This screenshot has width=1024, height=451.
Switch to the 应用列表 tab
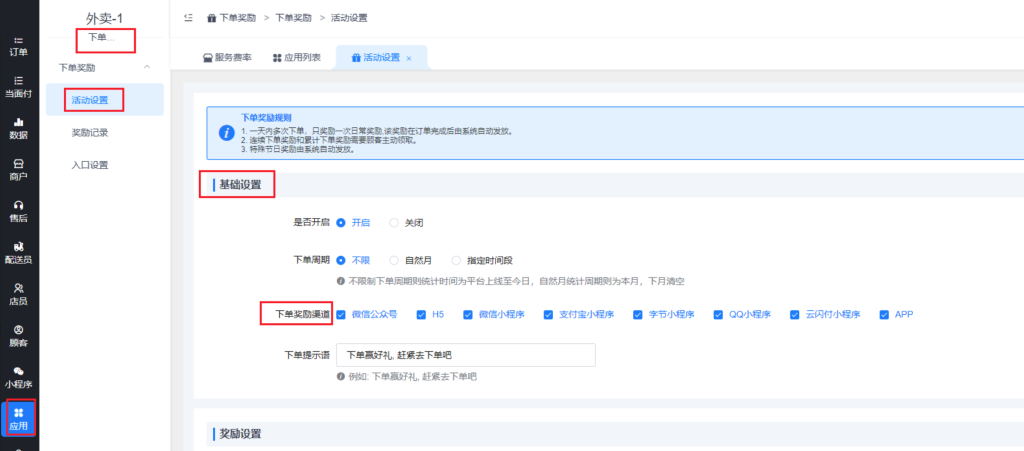(x=296, y=58)
